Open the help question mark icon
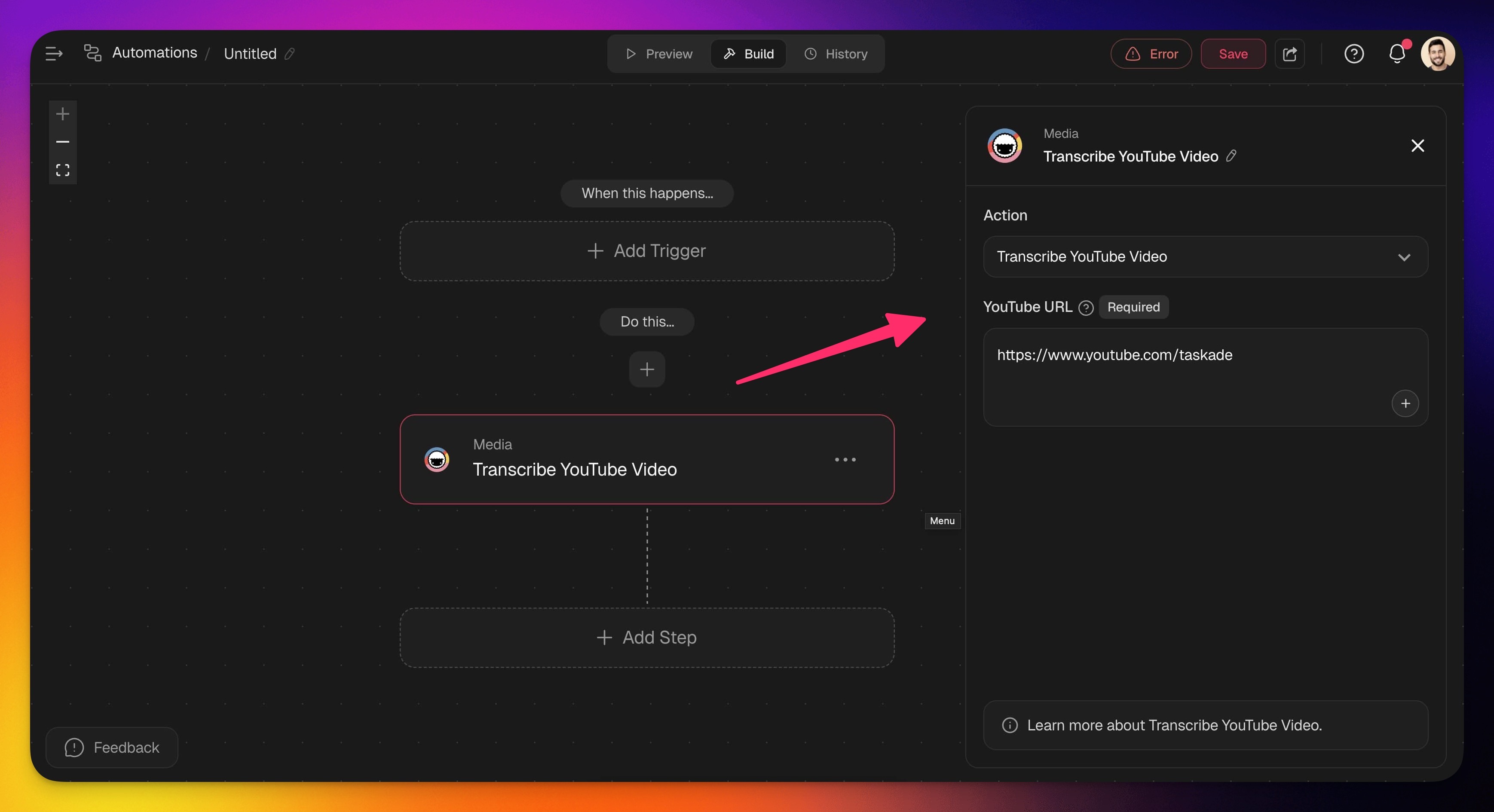1494x812 pixels. [x=1353, y=54]
